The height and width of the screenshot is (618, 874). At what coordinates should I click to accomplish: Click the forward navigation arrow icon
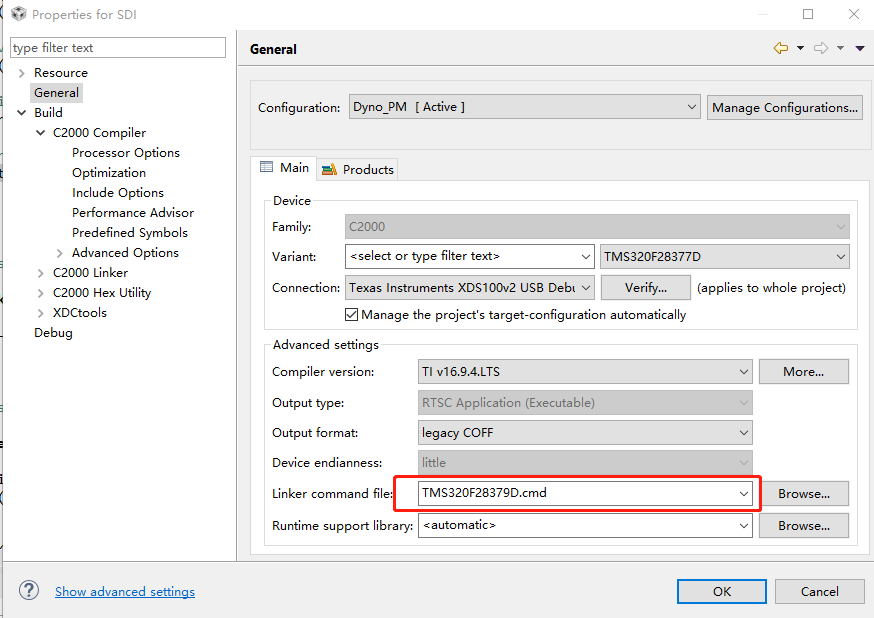coord(821,48)
